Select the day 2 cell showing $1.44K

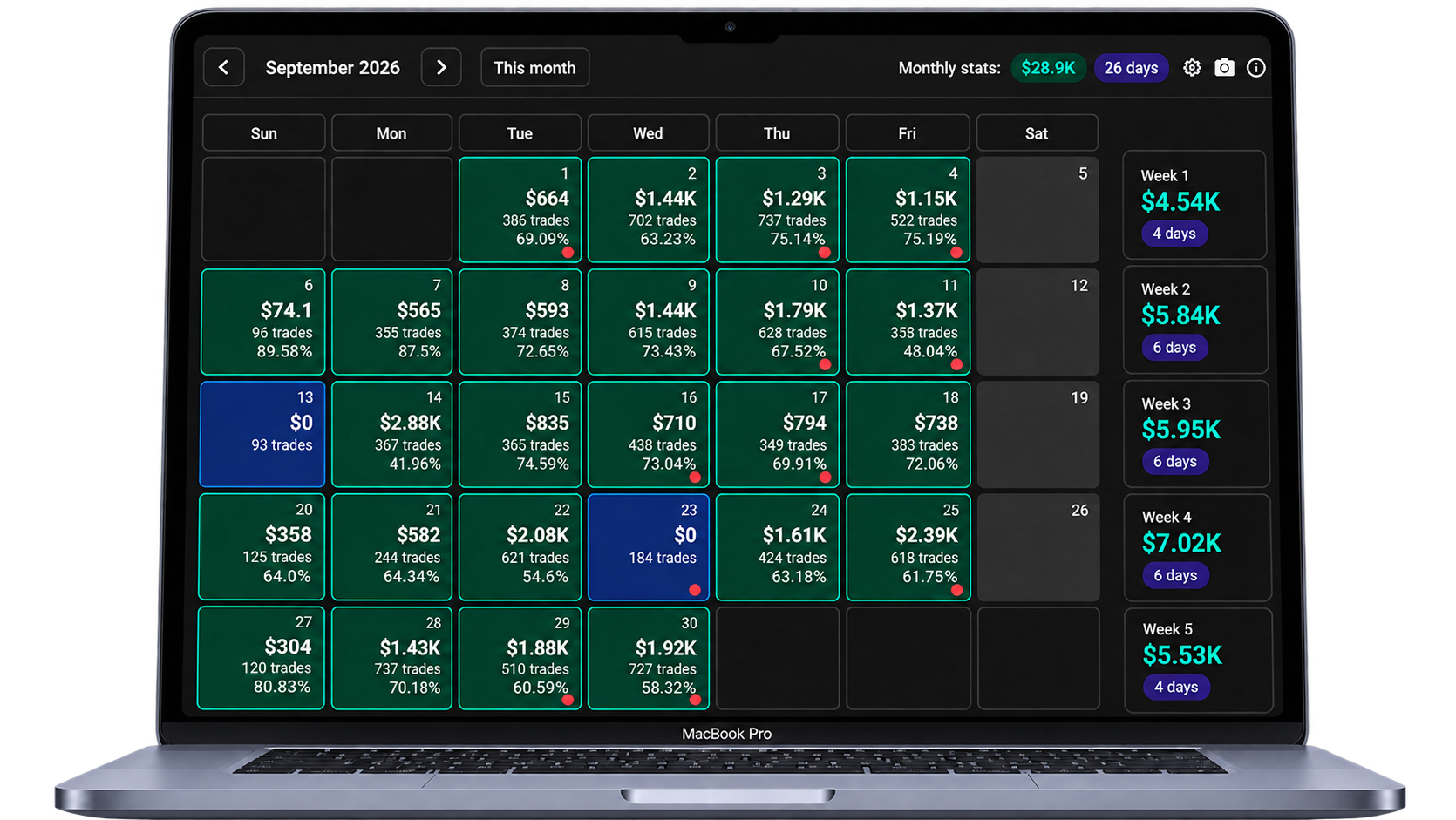[x=649, y=210]
